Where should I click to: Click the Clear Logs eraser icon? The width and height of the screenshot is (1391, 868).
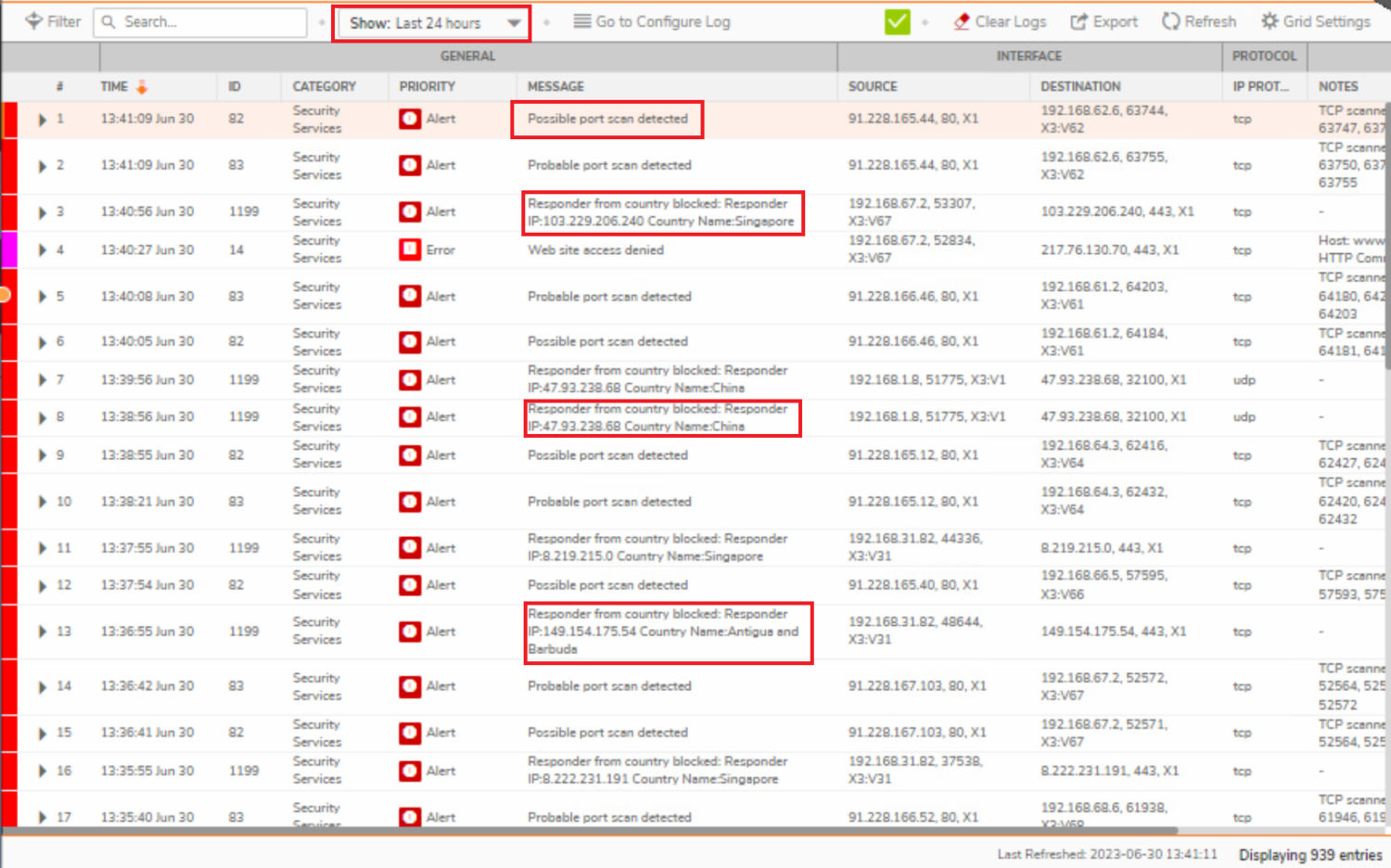(963, 21)
